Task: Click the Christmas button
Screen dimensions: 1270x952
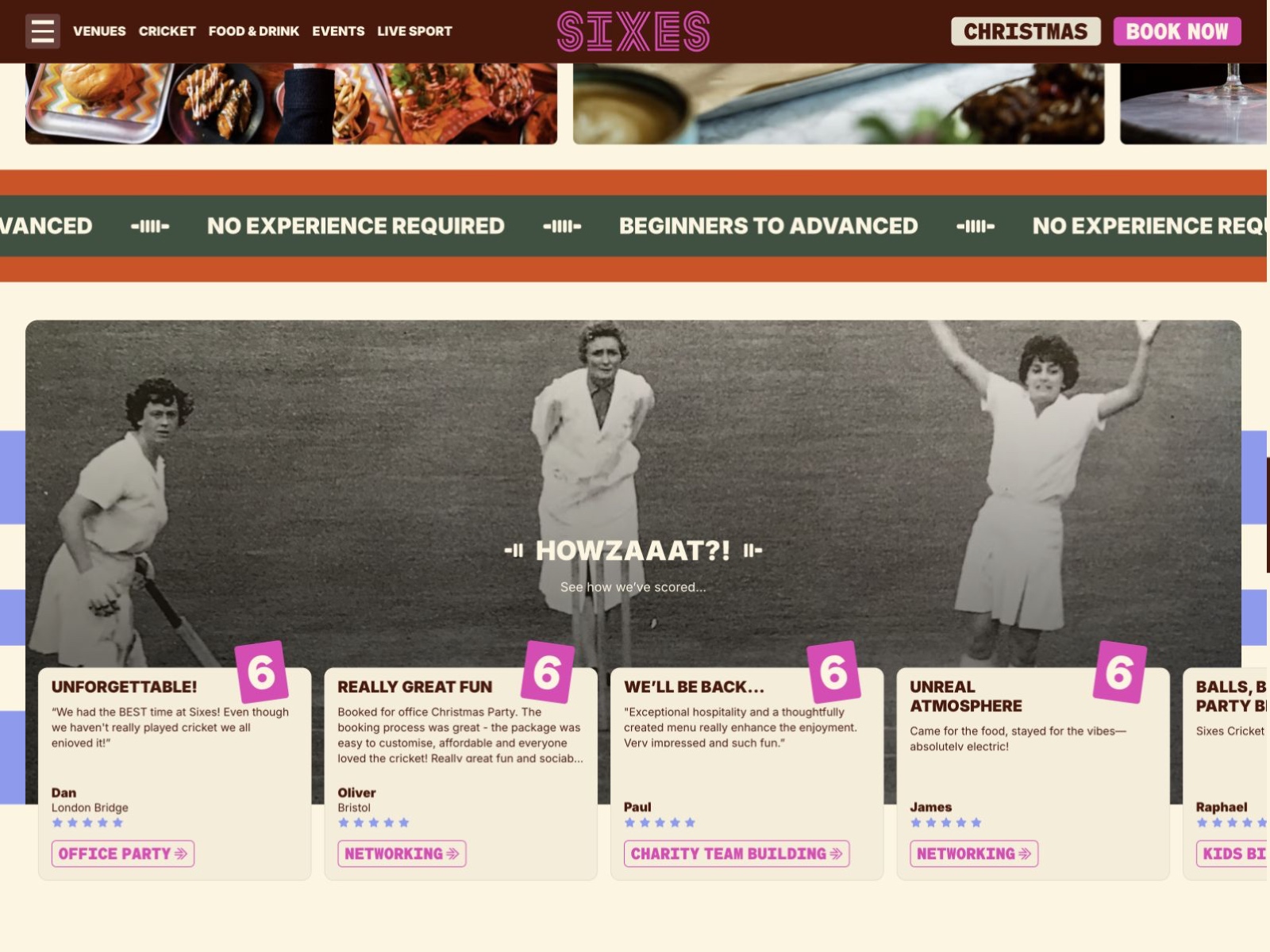Action: 1026,31
